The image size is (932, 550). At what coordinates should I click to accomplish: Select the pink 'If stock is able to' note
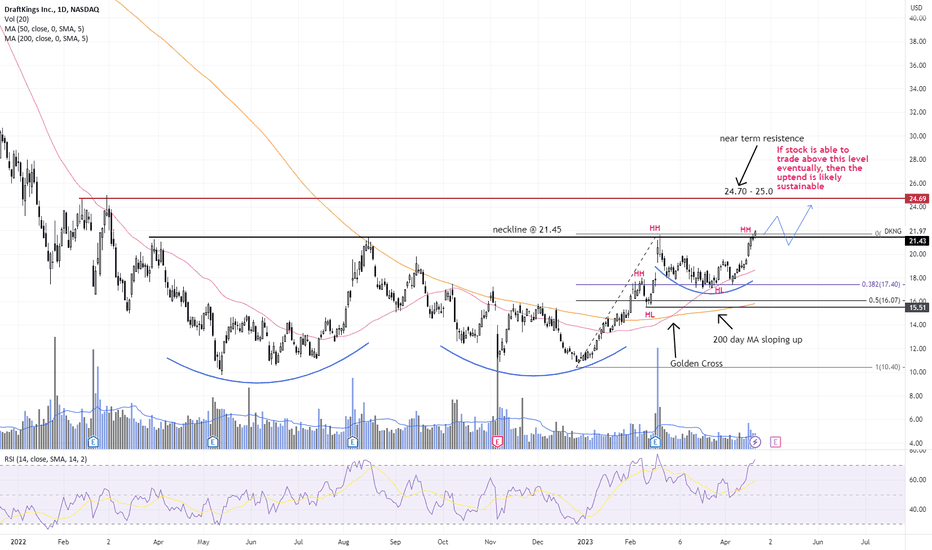point(822,168)
